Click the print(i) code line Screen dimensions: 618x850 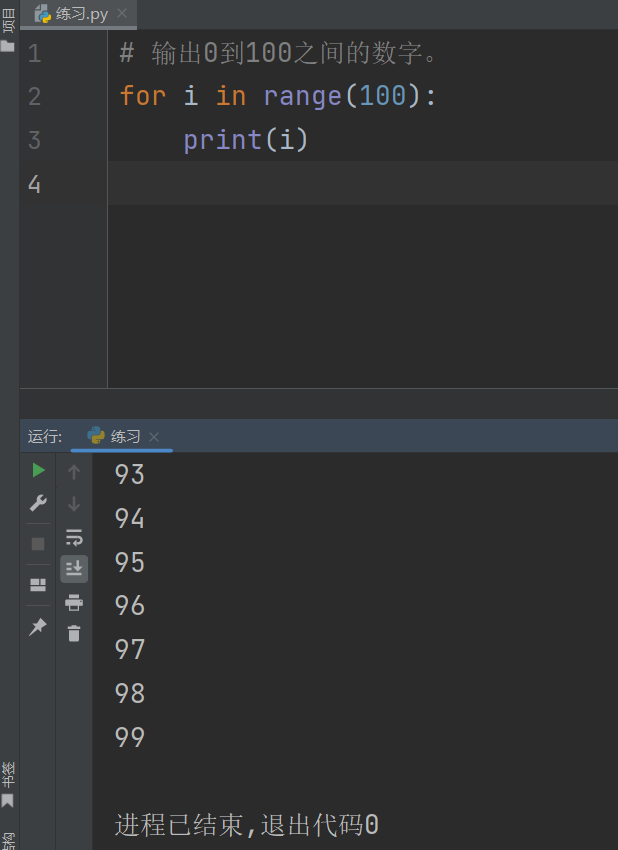click(x=246, y=140)
